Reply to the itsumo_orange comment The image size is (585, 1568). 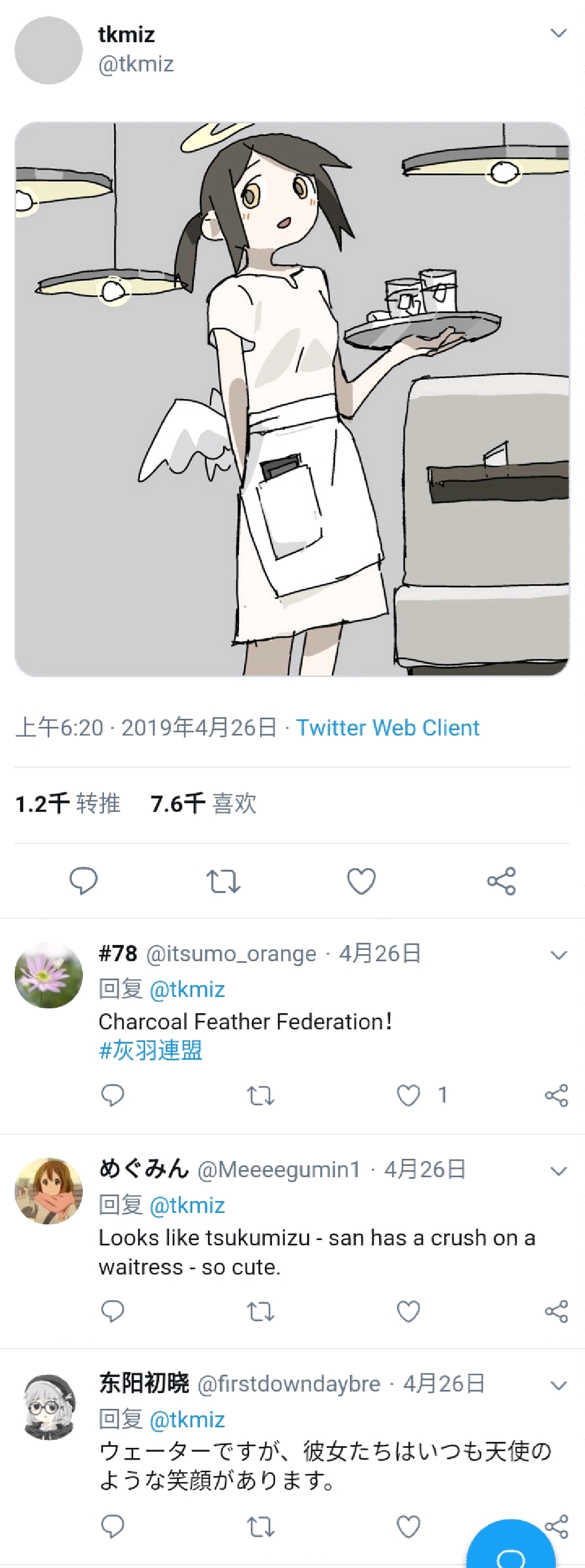coord(112,1095)
